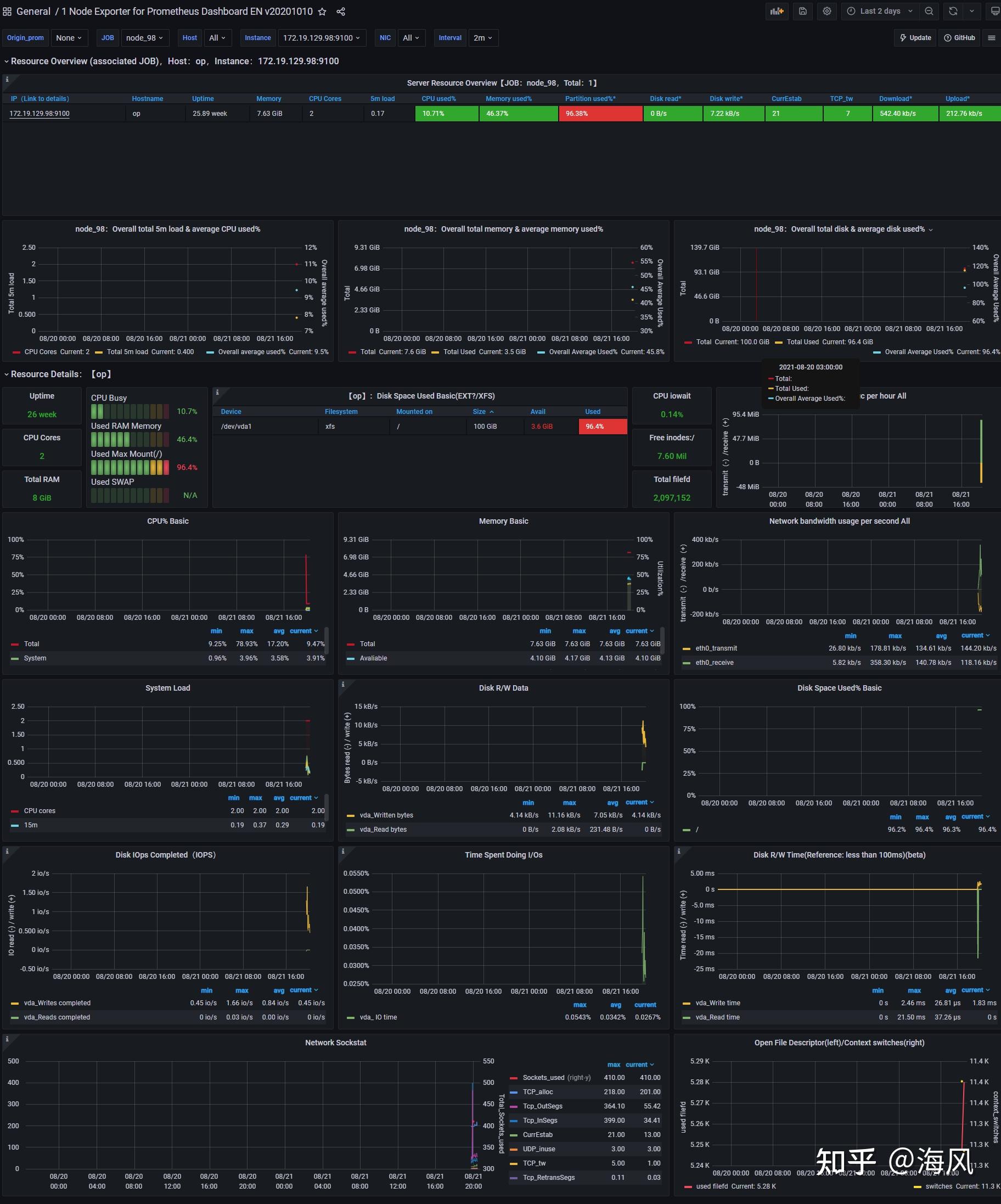
Task: Open the Interval dropdown showing 2m
Action: coord(483,38)
